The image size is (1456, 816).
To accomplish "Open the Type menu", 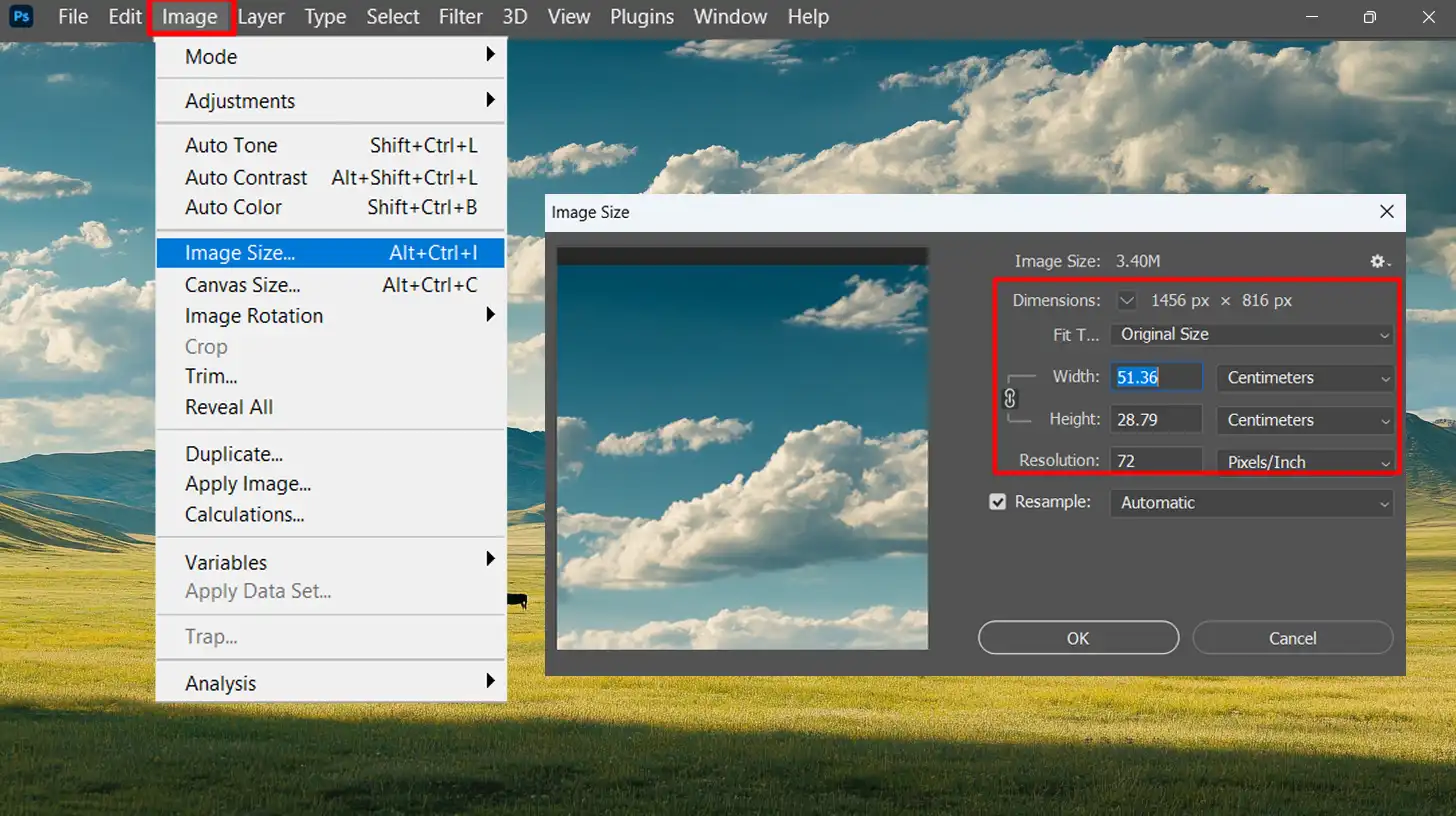I will (325, 17).
